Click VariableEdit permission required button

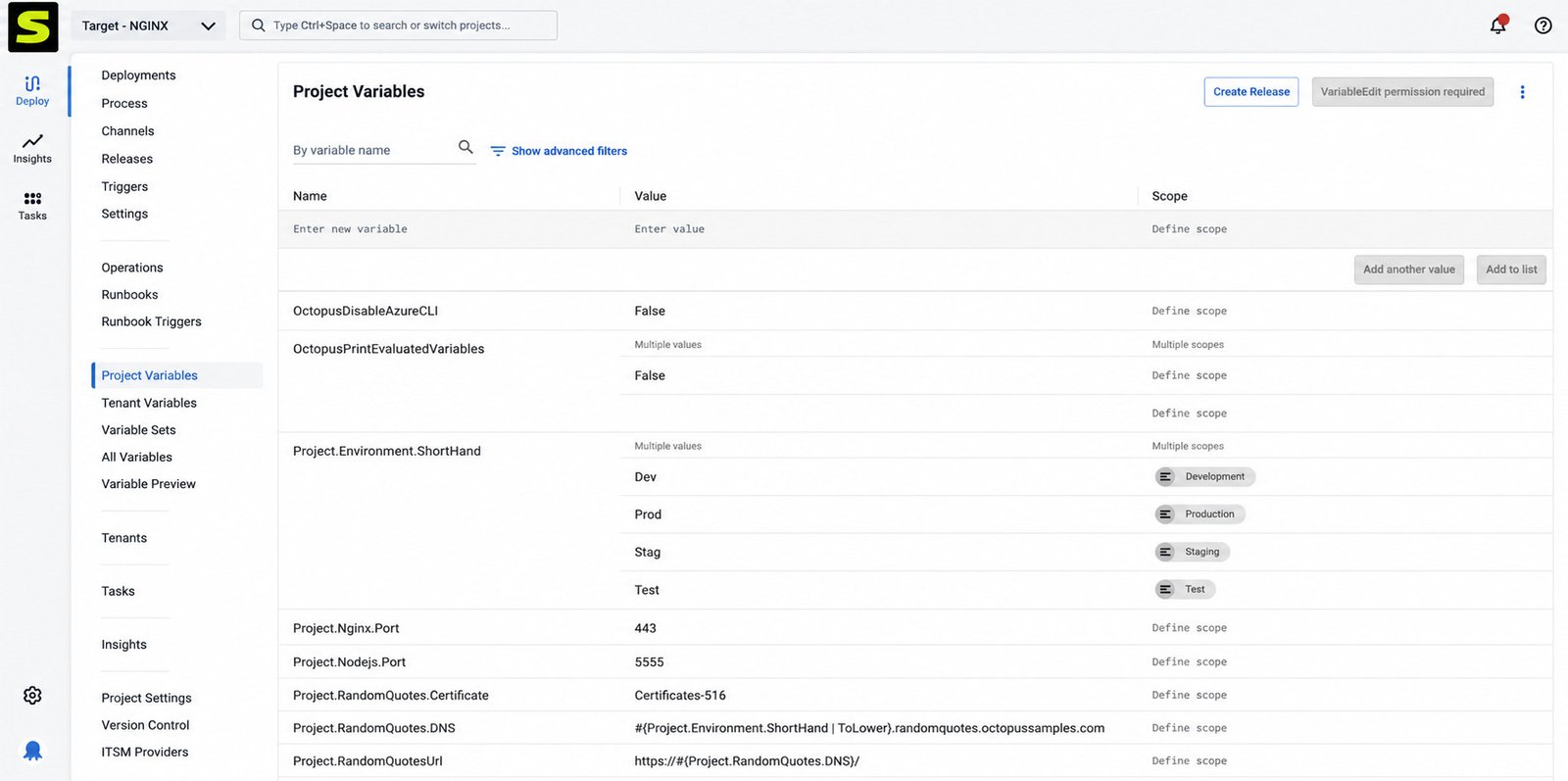(1402, 92)
